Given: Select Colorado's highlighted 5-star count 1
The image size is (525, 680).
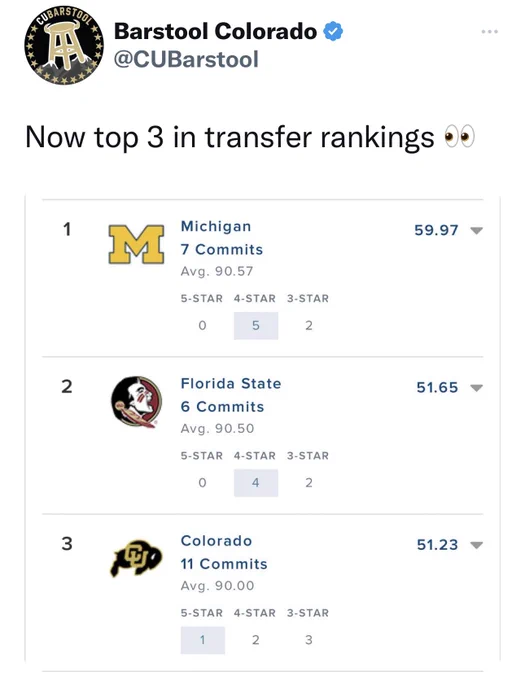Looking at the screenshot, I should coord(202,640).
